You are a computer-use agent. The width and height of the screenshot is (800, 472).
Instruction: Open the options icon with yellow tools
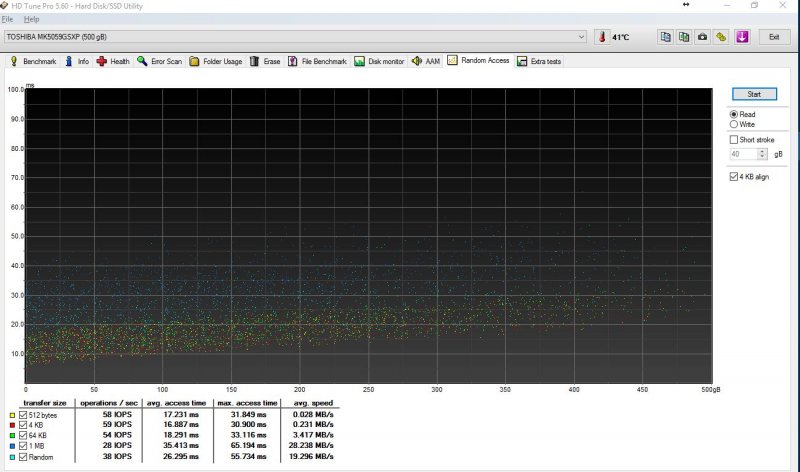[x=722, y=37]
